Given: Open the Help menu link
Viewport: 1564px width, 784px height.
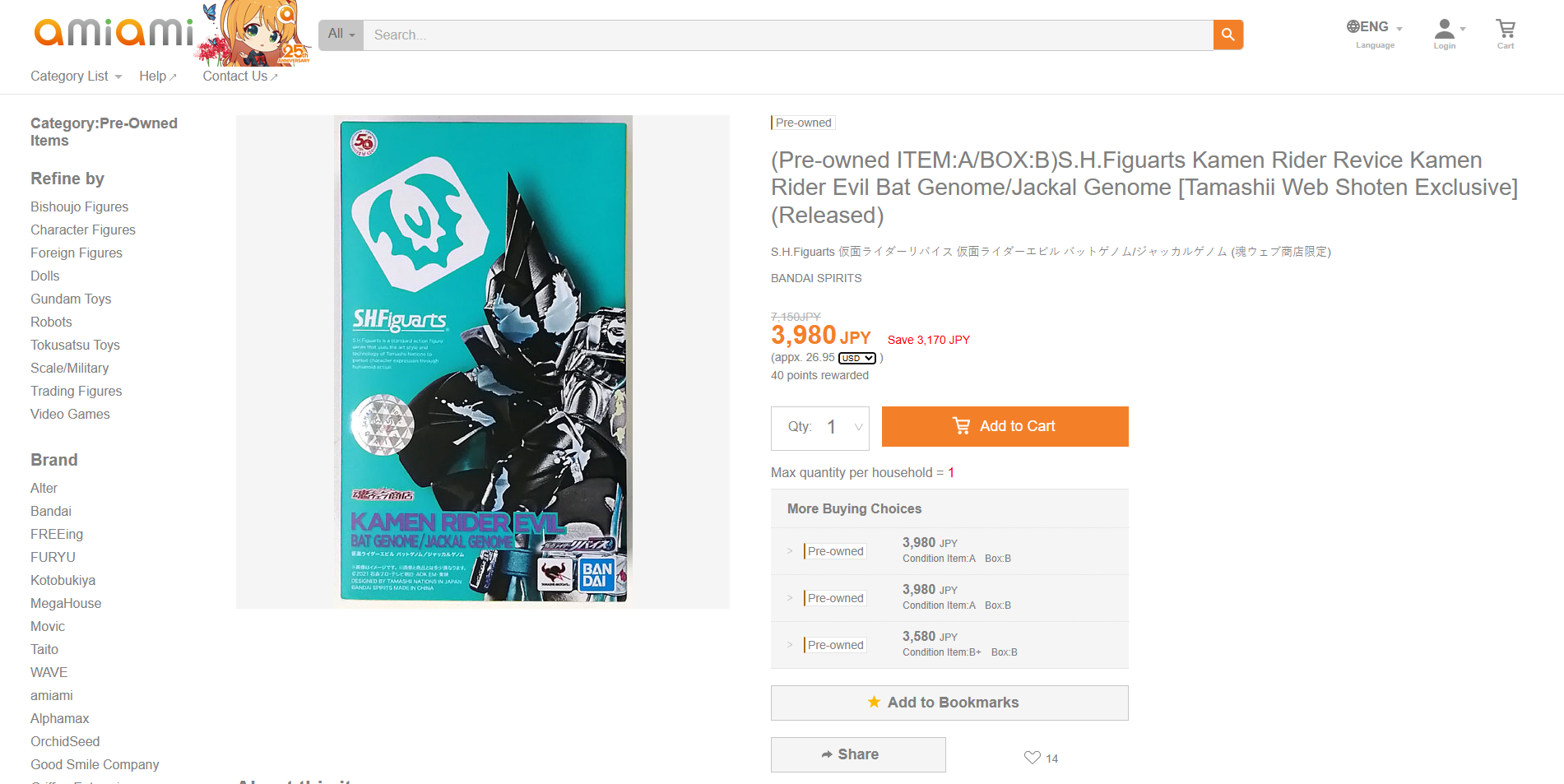Looking at the screenshot, I should click(x=158, y=77).
